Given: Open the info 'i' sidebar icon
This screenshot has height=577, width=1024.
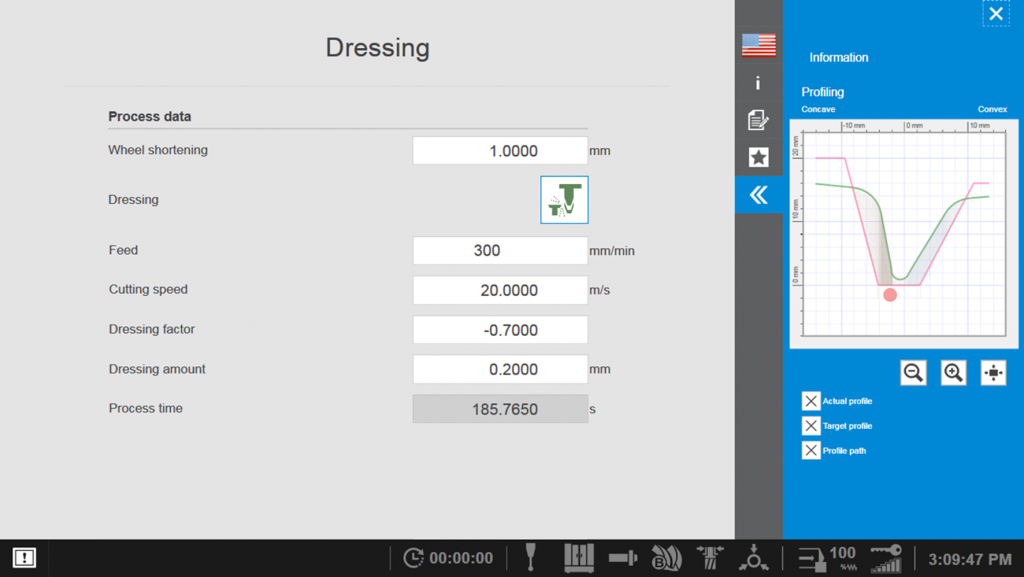Looking at the screenshot, I should pos(759,83).
